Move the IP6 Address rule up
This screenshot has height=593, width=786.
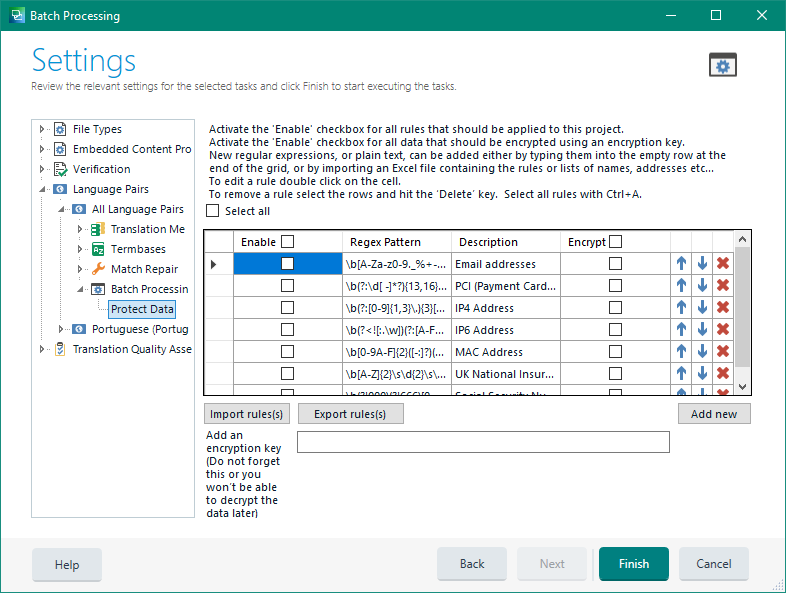click(x=681, y=330)
